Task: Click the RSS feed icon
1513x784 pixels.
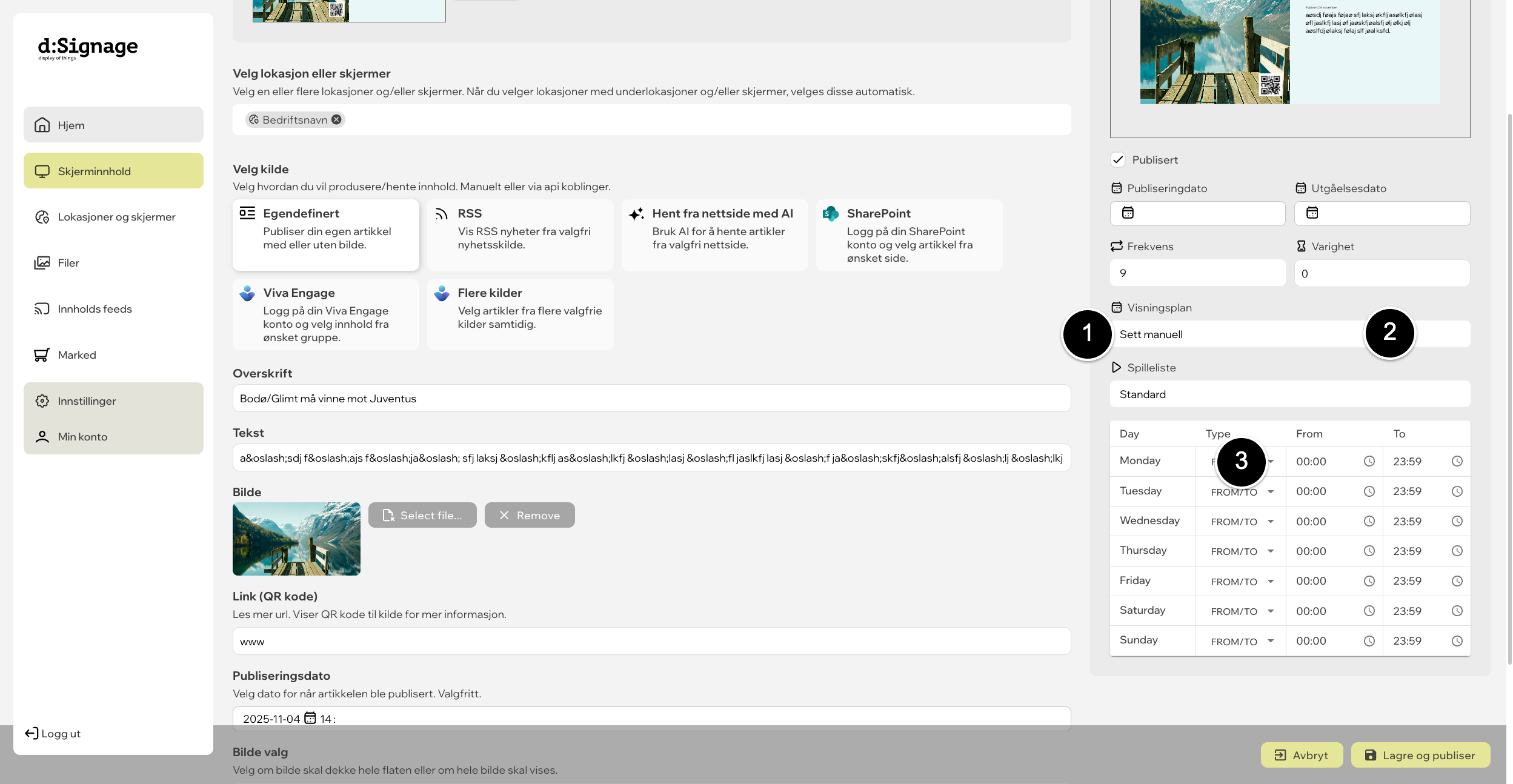Action: click(442, 214)
